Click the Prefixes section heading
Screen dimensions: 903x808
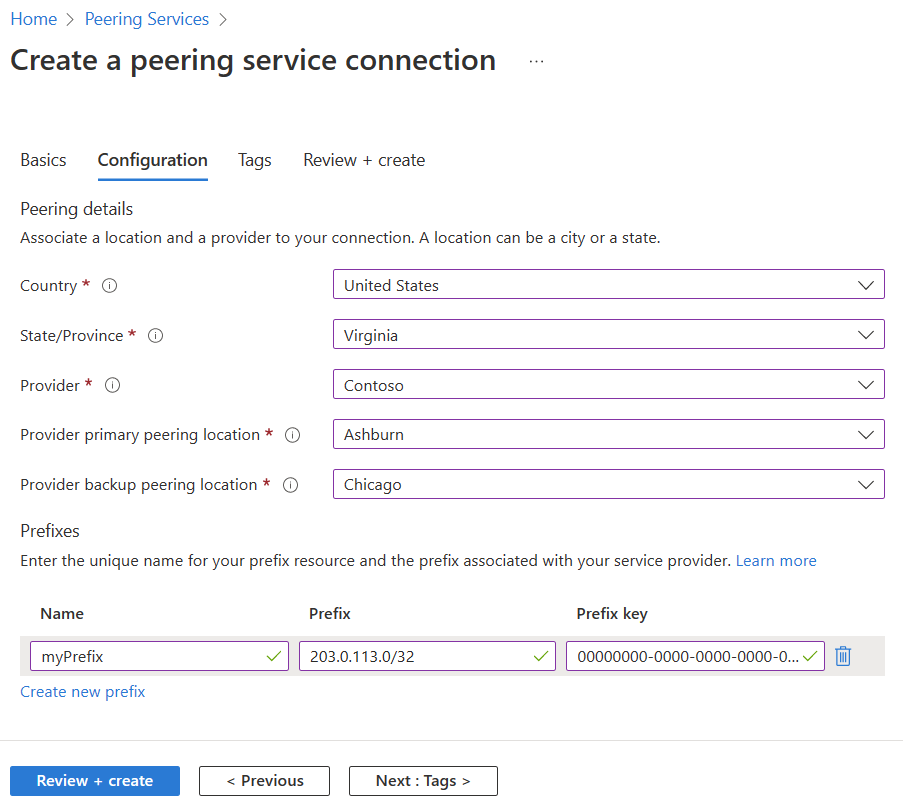pos(50,531)
